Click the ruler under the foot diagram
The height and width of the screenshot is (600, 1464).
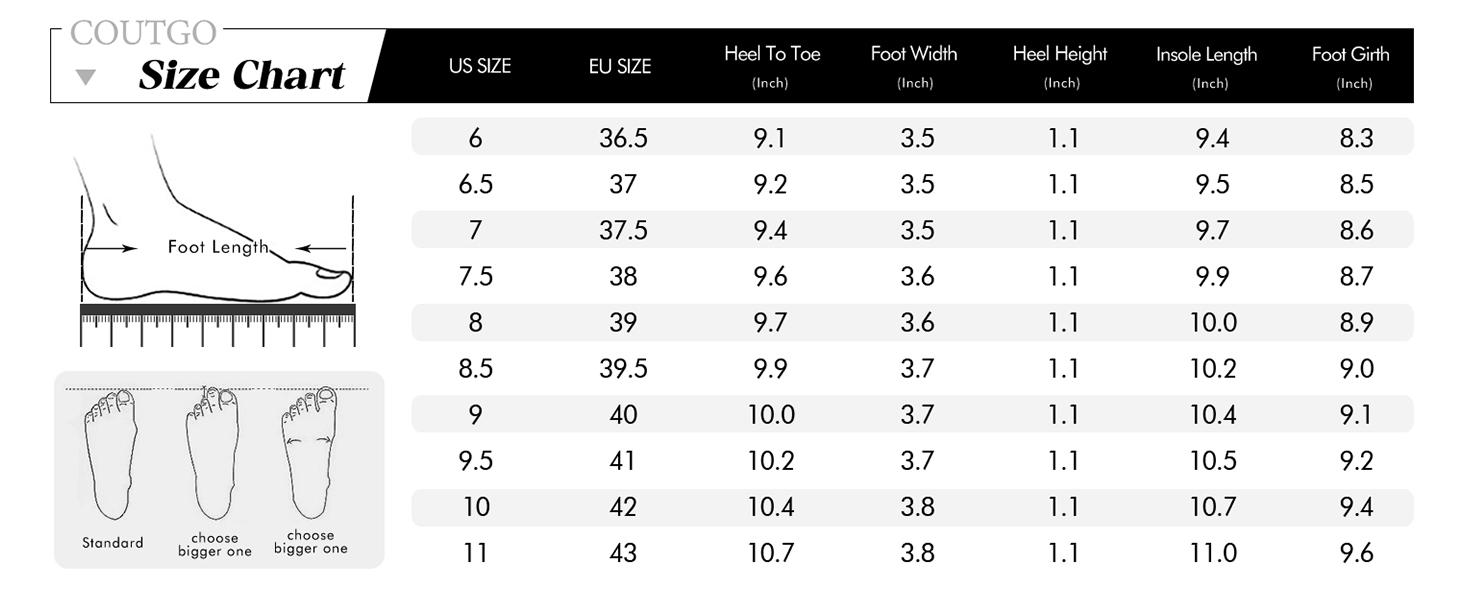[x=217, y=325]
